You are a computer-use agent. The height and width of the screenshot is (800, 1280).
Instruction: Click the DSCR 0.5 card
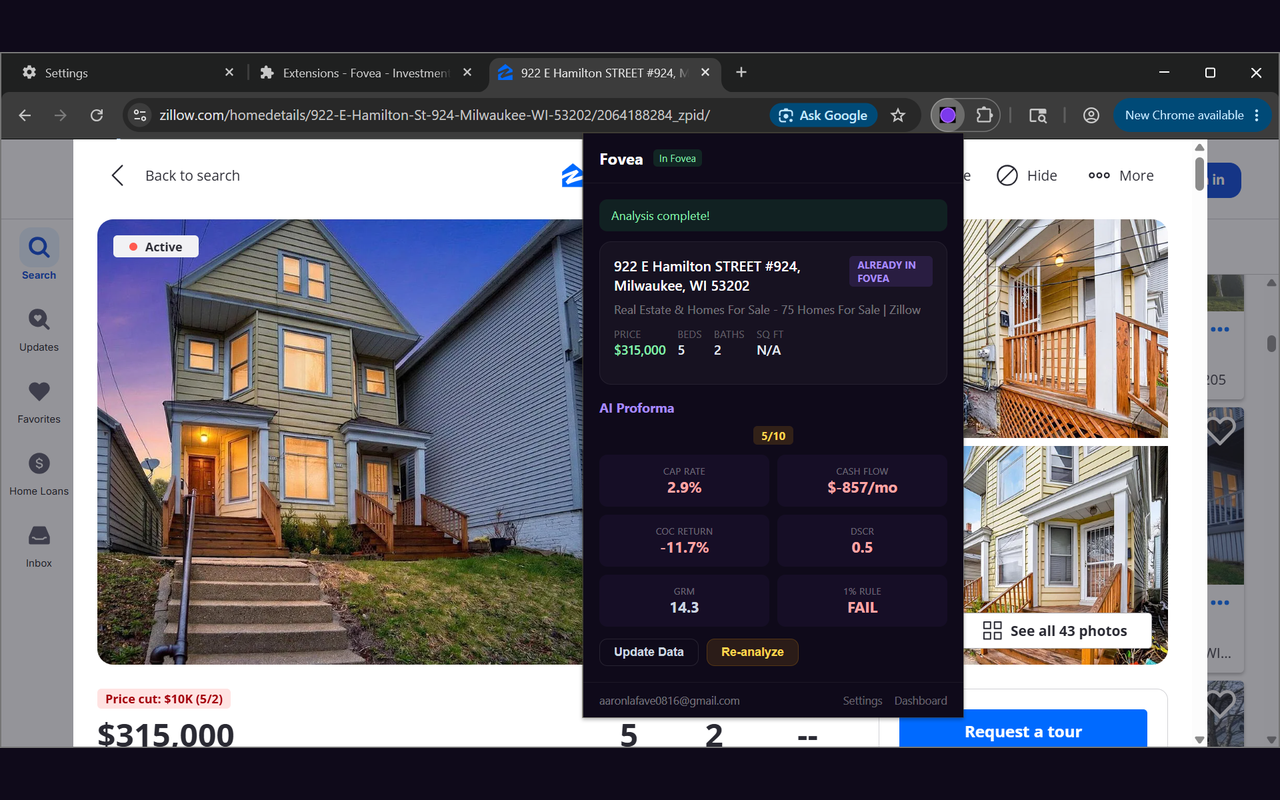pyautogui.click(x=862, y=541)
